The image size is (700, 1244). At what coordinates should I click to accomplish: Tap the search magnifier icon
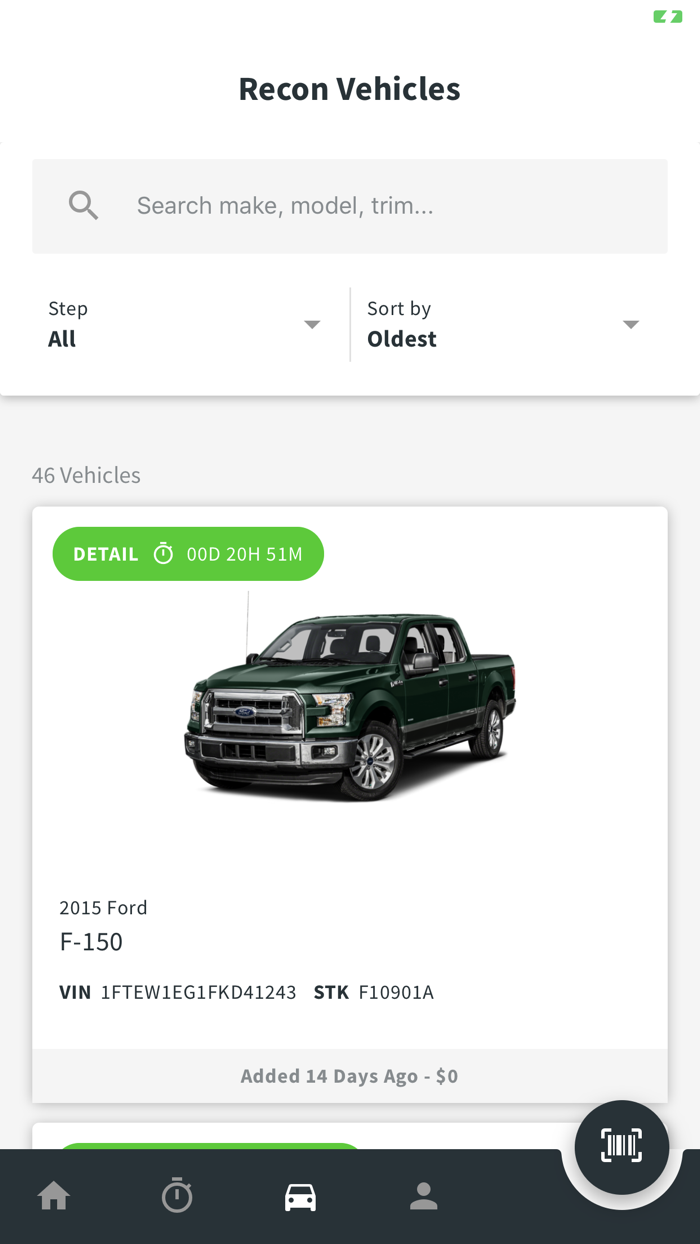(x=83, y=206)
